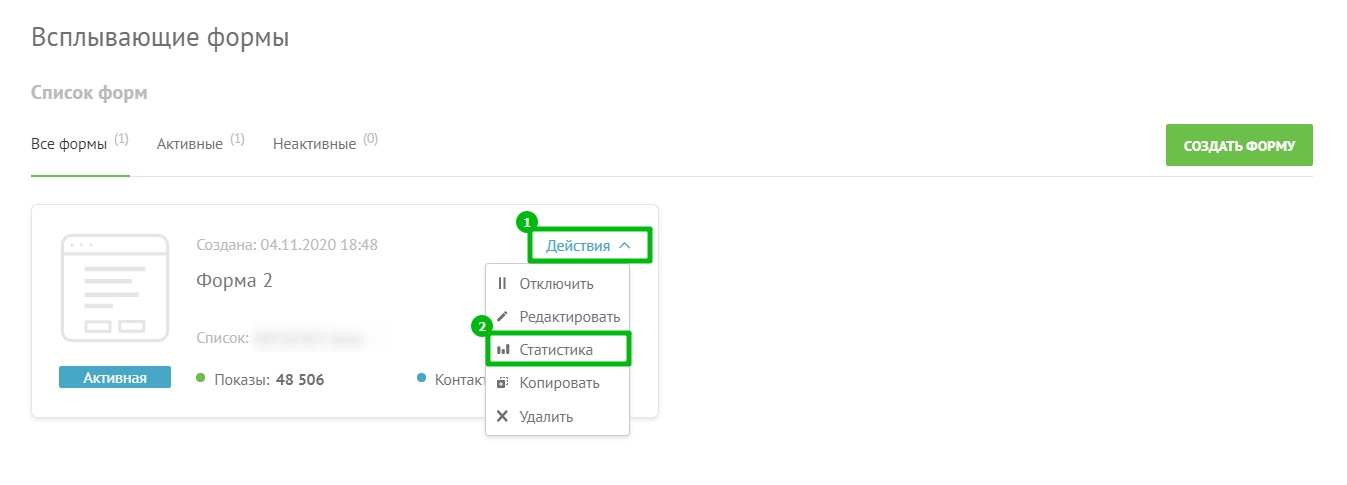This screenshot has height=485, width=1347.
Task: Click the pencil icon beside Редактировать
Action: click(503, 316)
